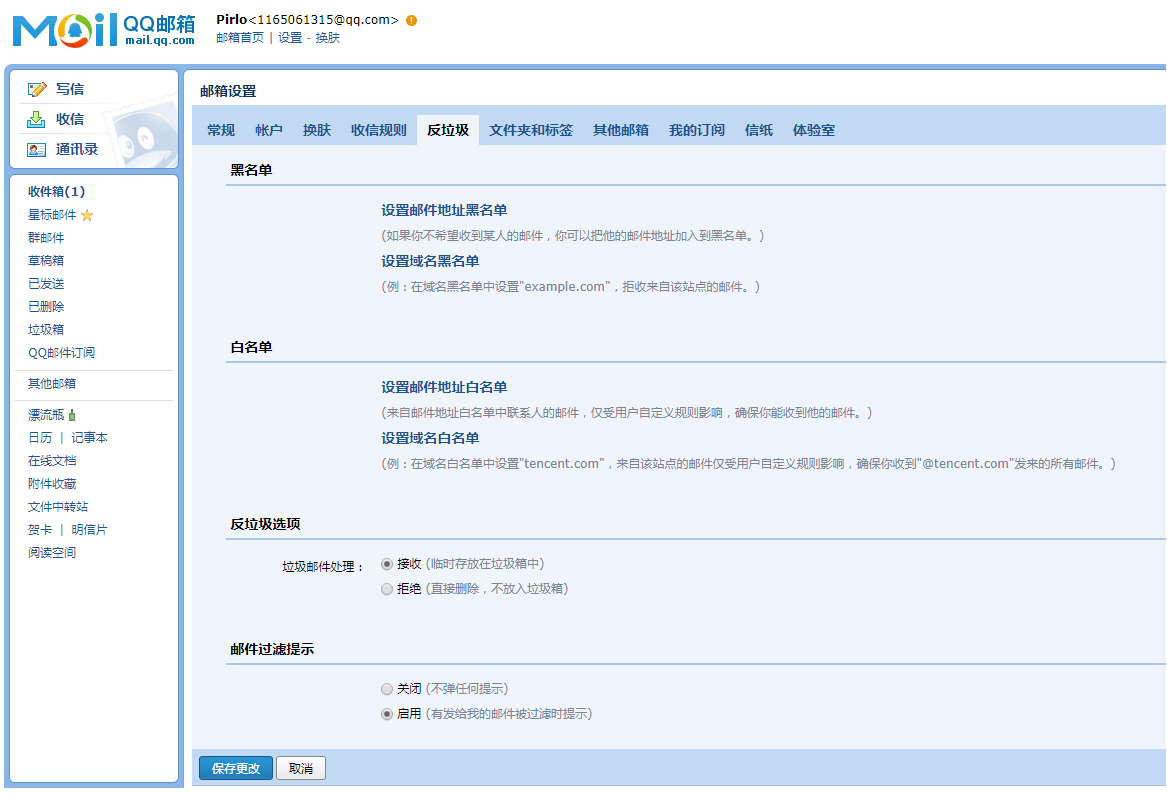Click the 取消 button

[x=301, y=768]
